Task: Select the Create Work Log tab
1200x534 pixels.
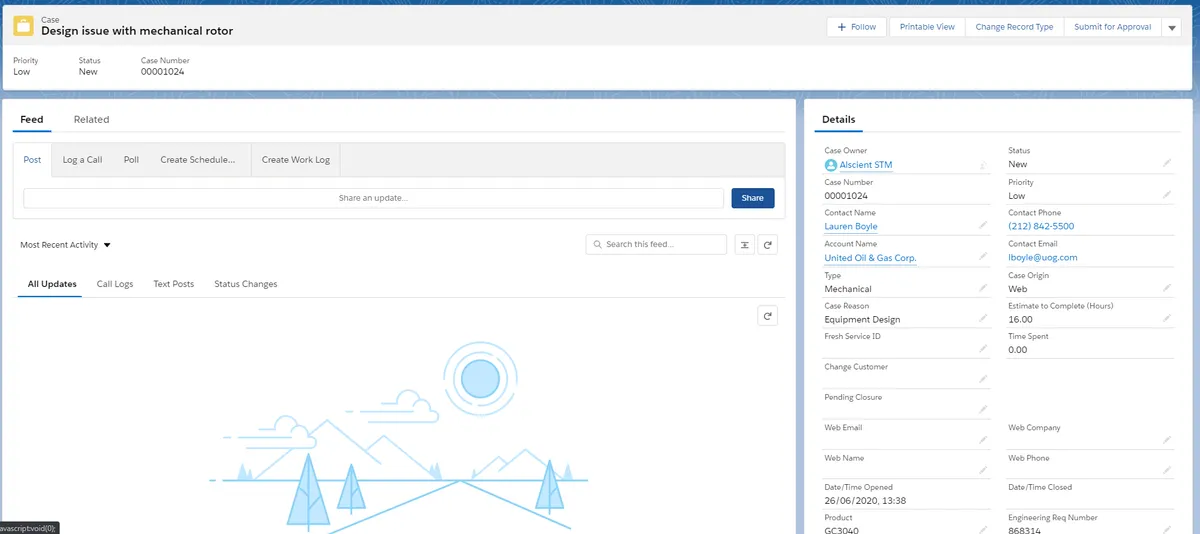Action: [x=296, y=159]
